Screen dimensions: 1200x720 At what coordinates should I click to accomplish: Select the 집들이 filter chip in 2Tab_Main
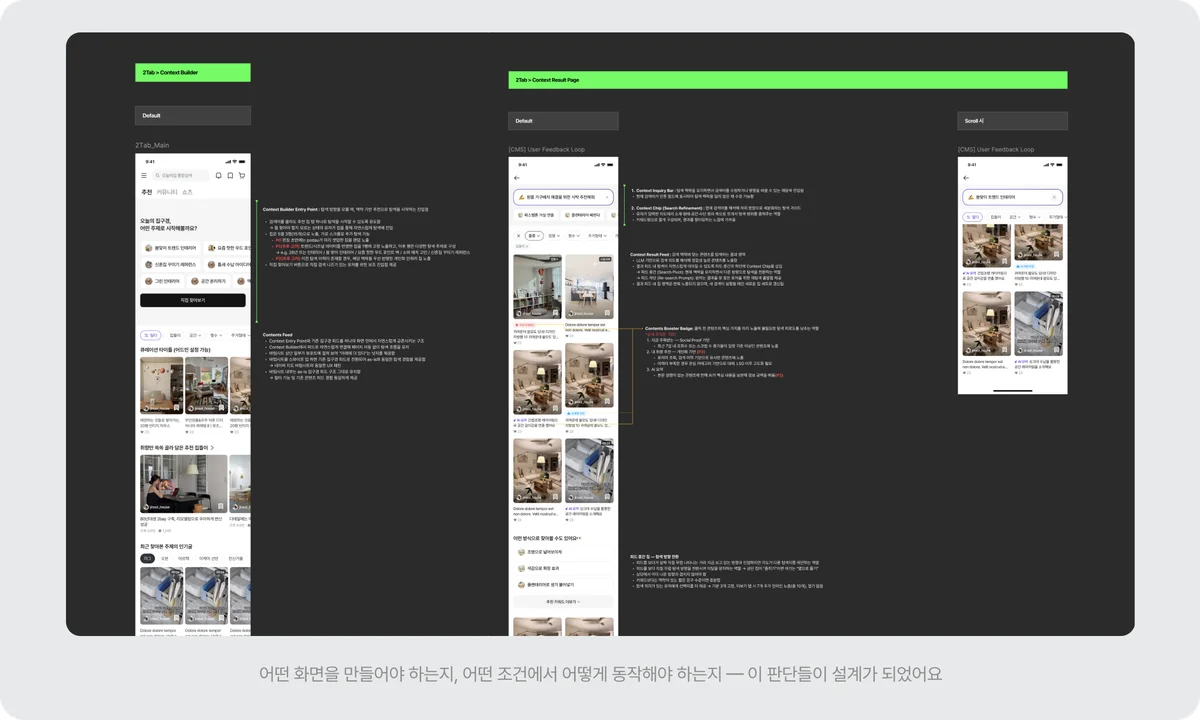[x=175, y=335]
